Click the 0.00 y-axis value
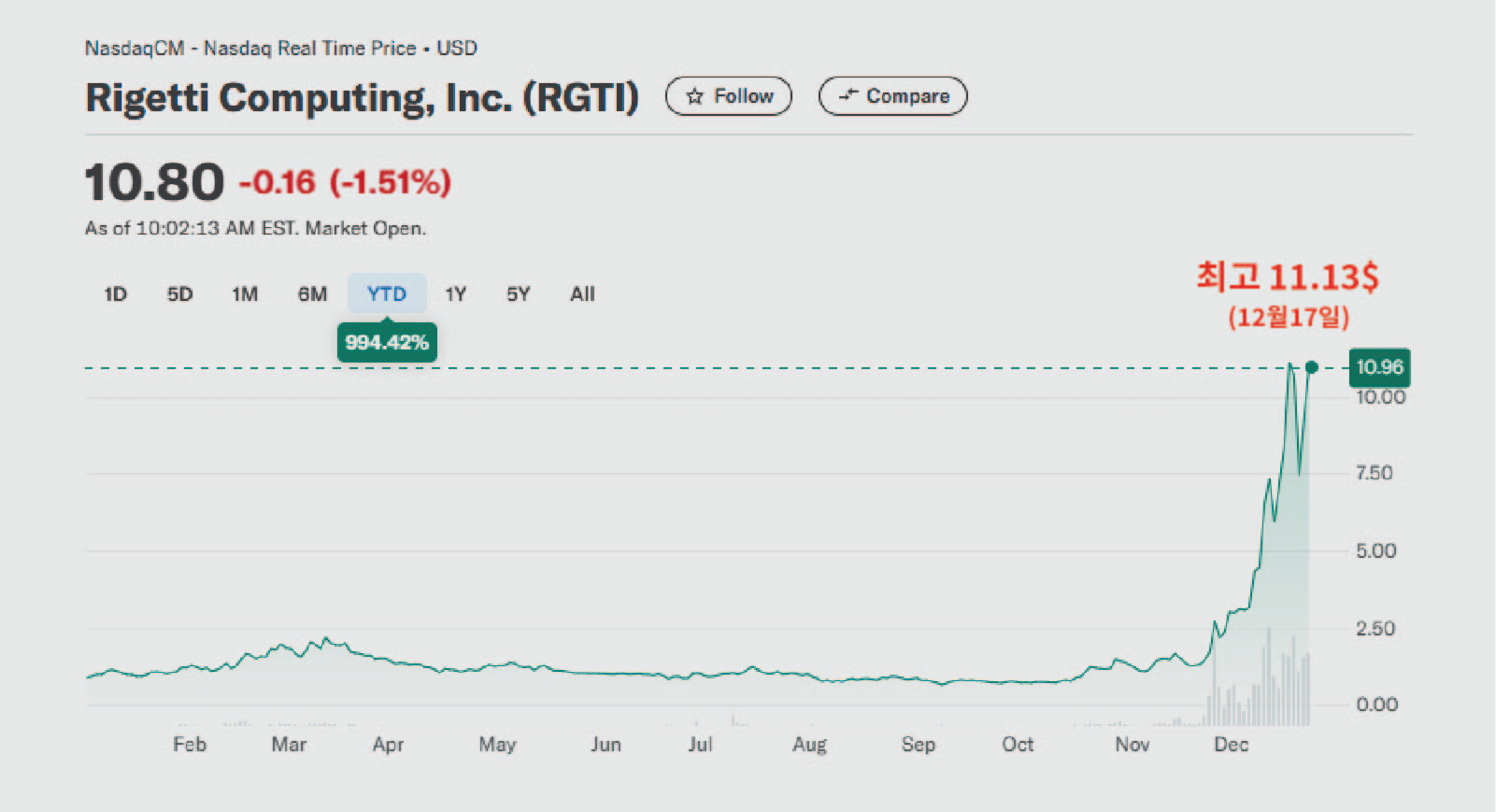1496x812 pixels. point(1376,705)
